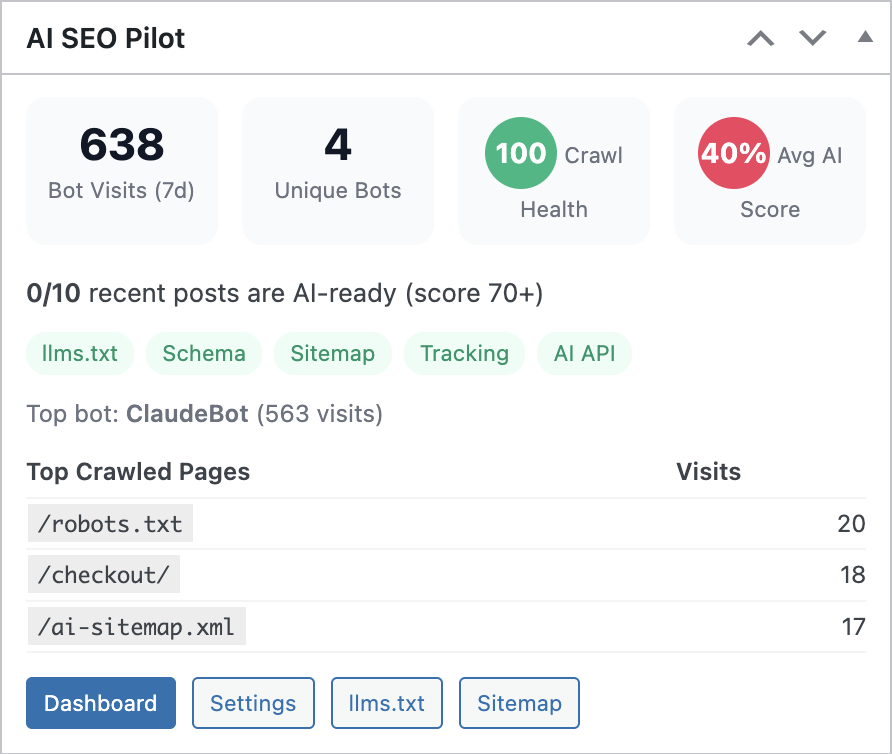Viewport: 892px width, 754px height.
Task: Click the /robots.txt crawled page
Action: [110, 524]
